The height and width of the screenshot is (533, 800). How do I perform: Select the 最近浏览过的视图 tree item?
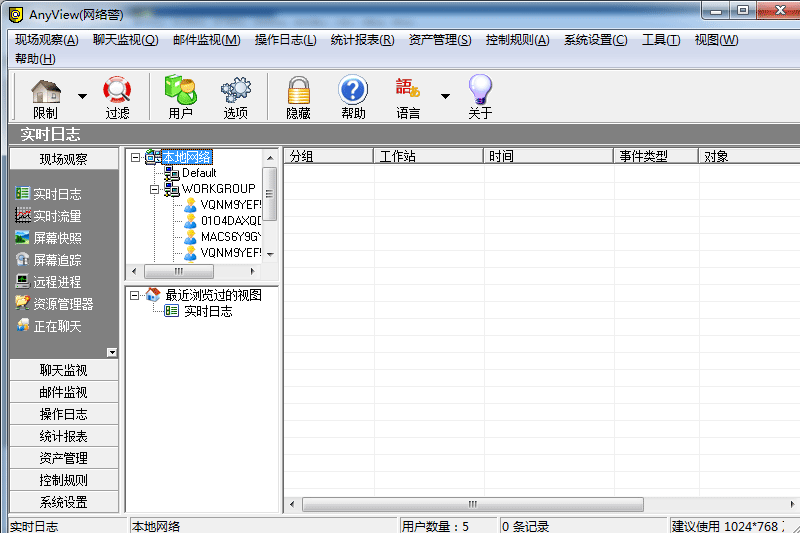(213, 295)
